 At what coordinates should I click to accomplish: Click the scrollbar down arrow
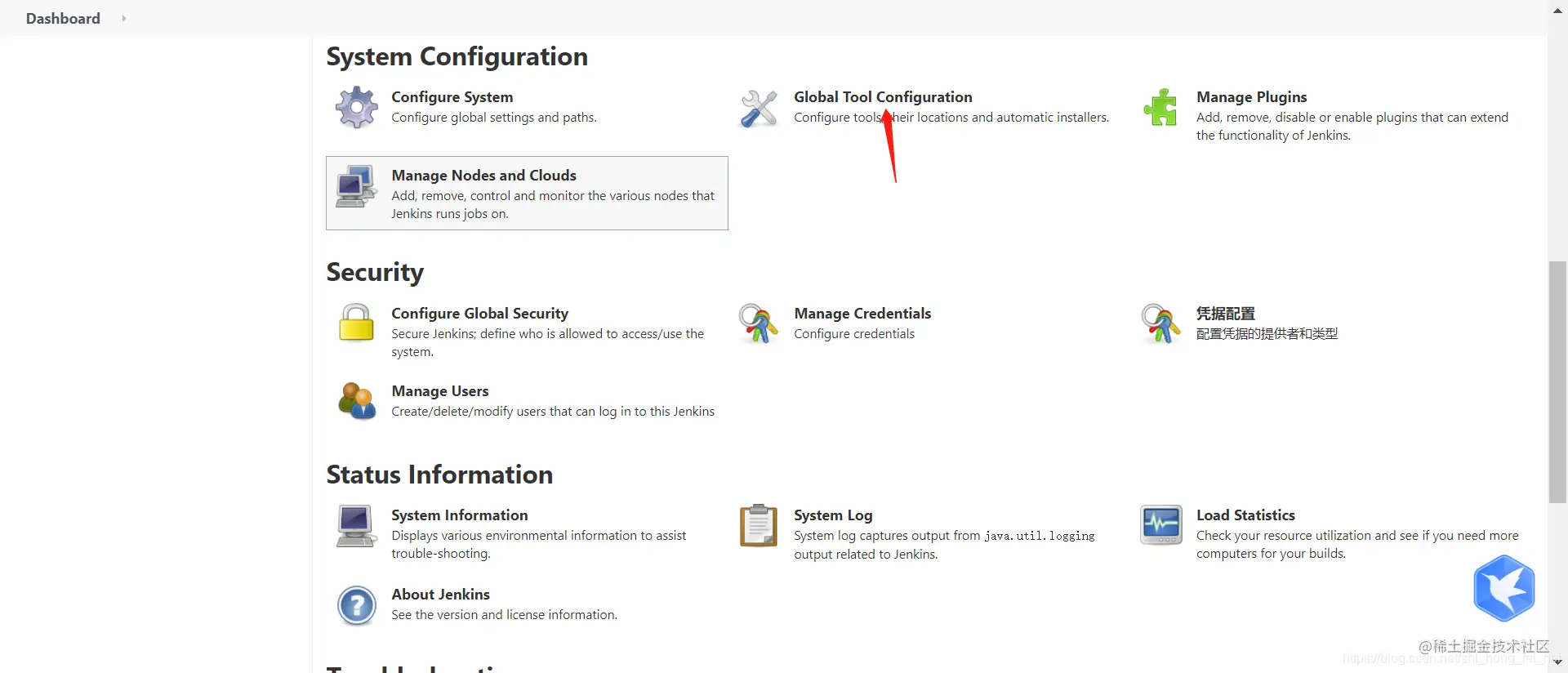pos(1557,662)
